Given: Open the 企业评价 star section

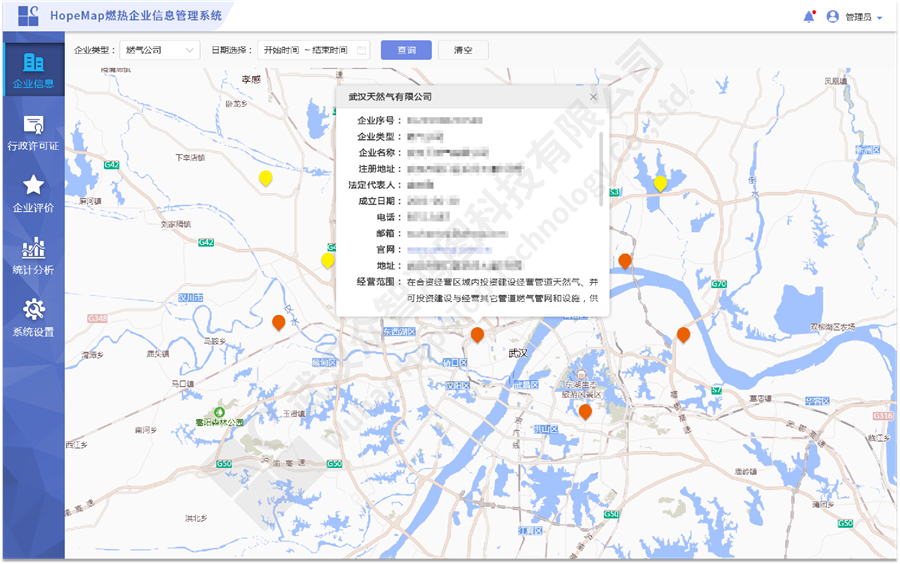Looking at the screenshot, I should [33, 194].
